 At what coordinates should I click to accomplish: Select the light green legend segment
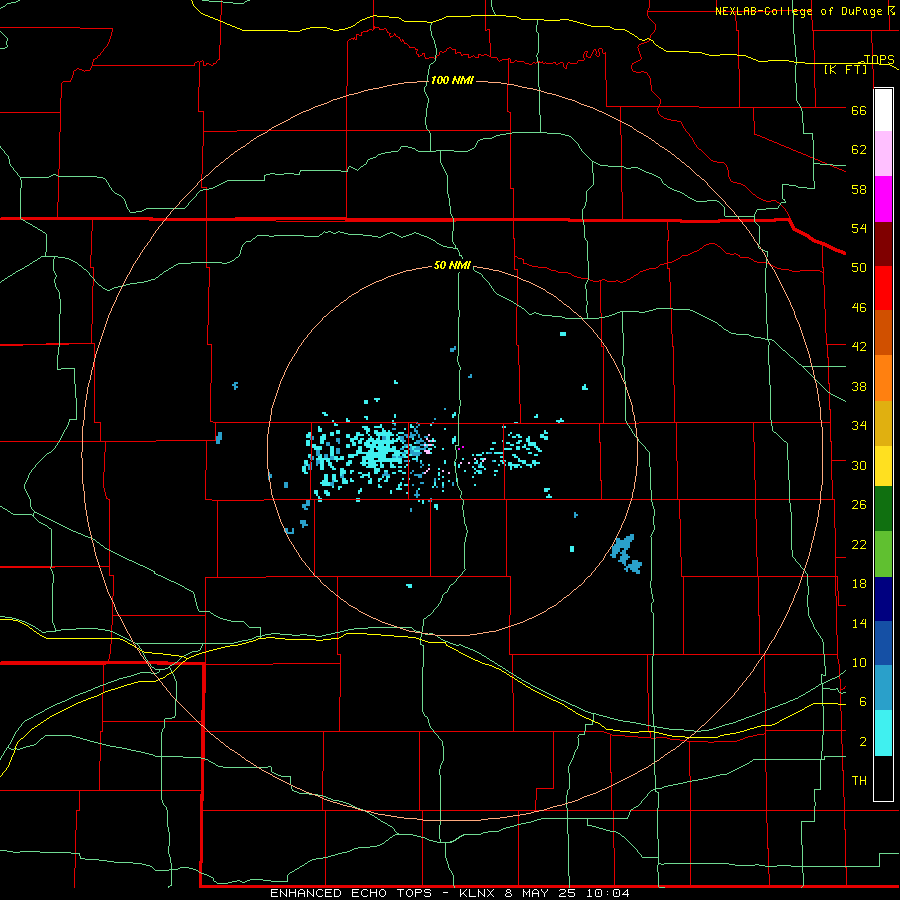(883, 554)
